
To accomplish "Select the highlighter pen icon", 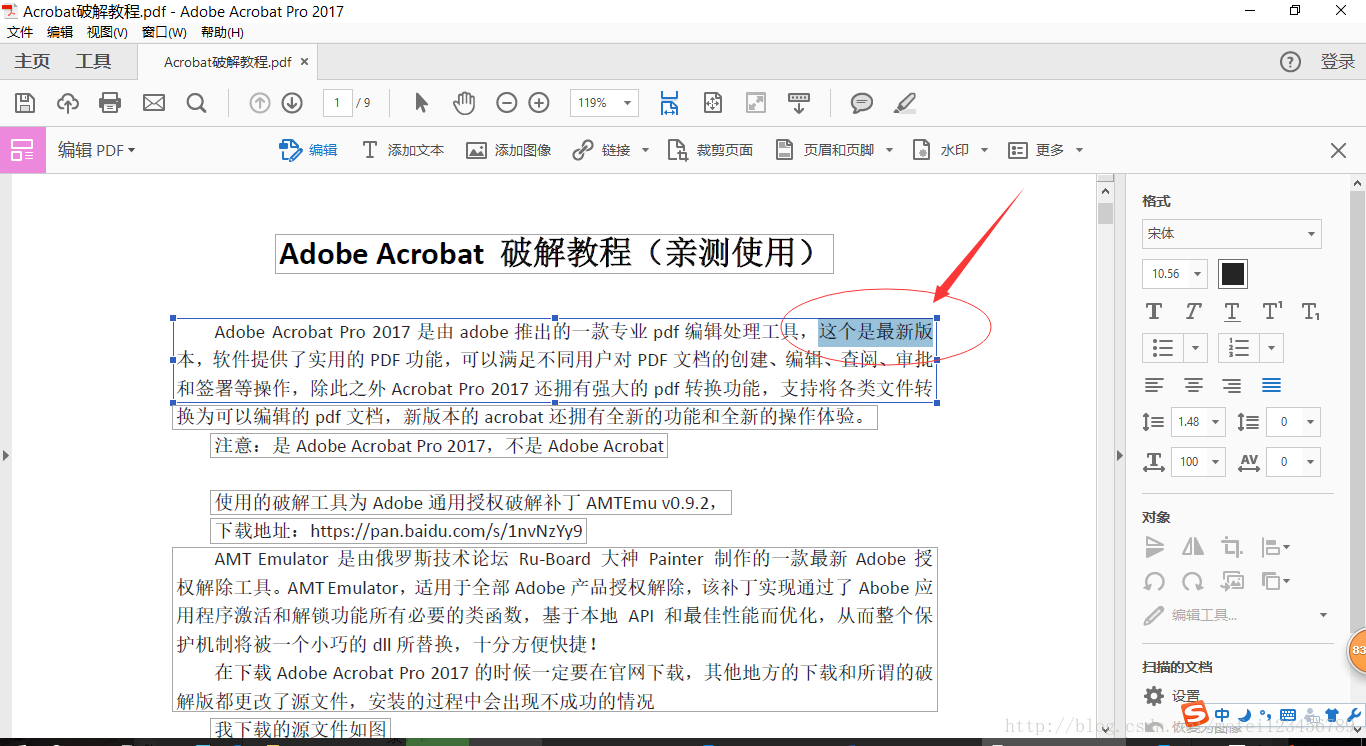I will pos(905,103).
